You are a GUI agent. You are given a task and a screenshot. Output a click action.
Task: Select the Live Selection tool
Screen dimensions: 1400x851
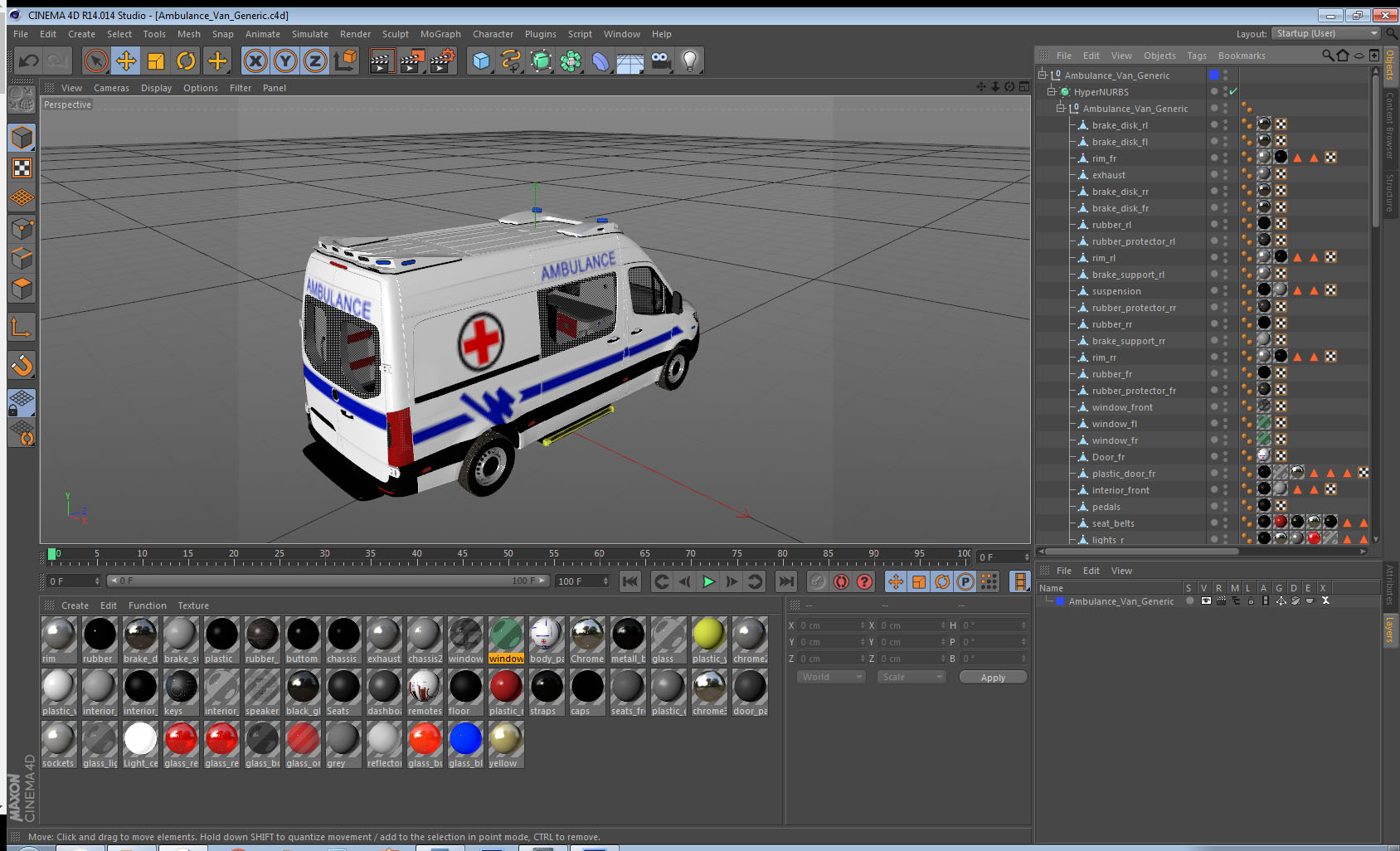tap(96, 61)
